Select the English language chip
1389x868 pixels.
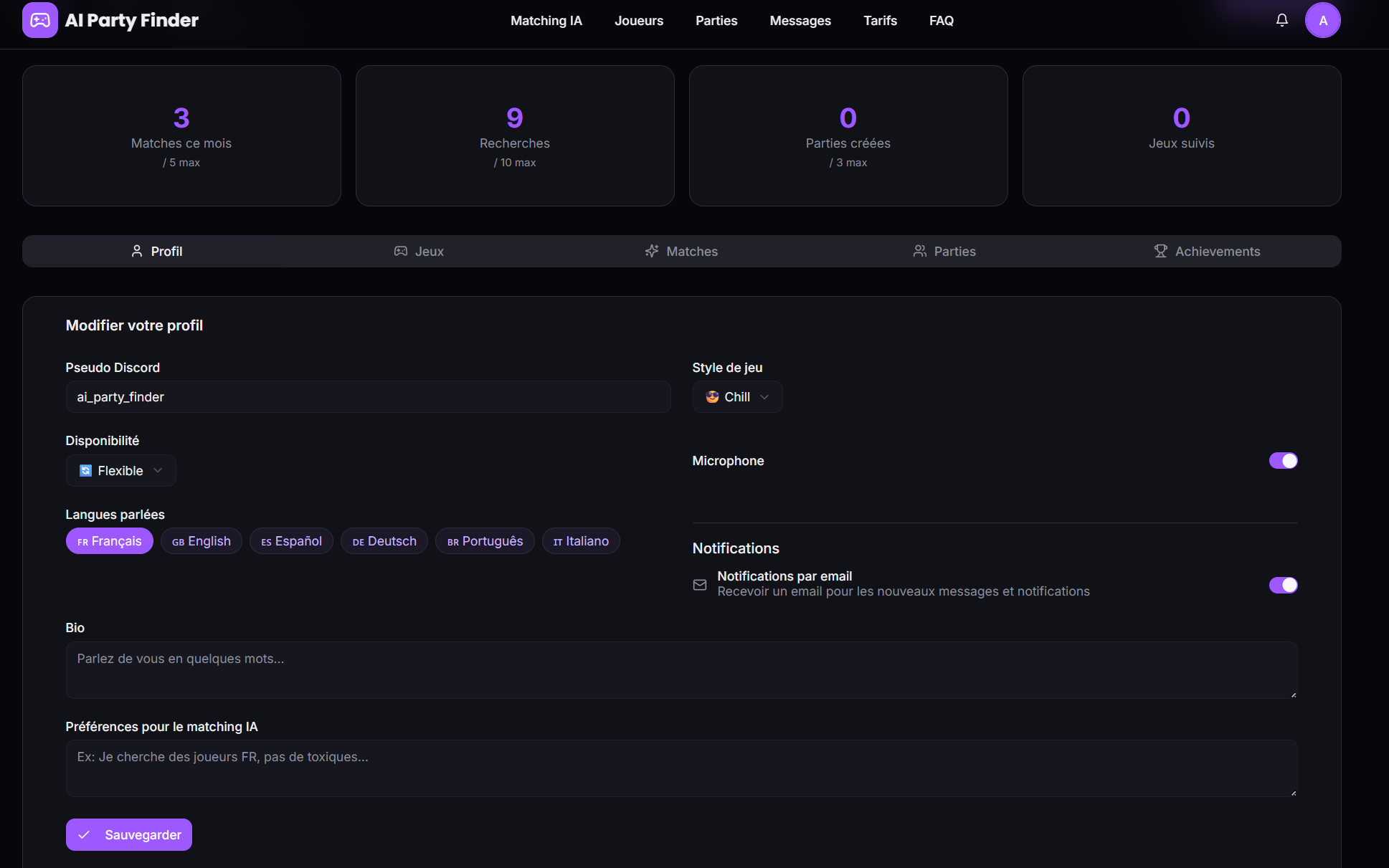(x=202, y=541)
